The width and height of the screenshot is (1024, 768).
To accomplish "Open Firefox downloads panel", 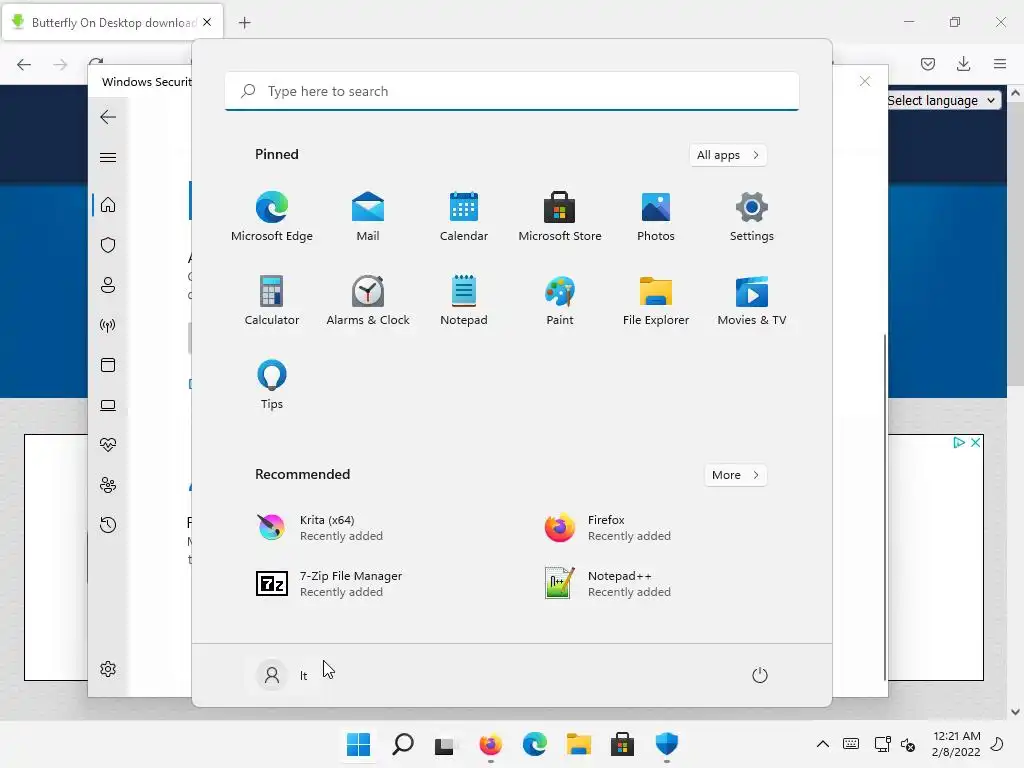I will coord(963,64).
